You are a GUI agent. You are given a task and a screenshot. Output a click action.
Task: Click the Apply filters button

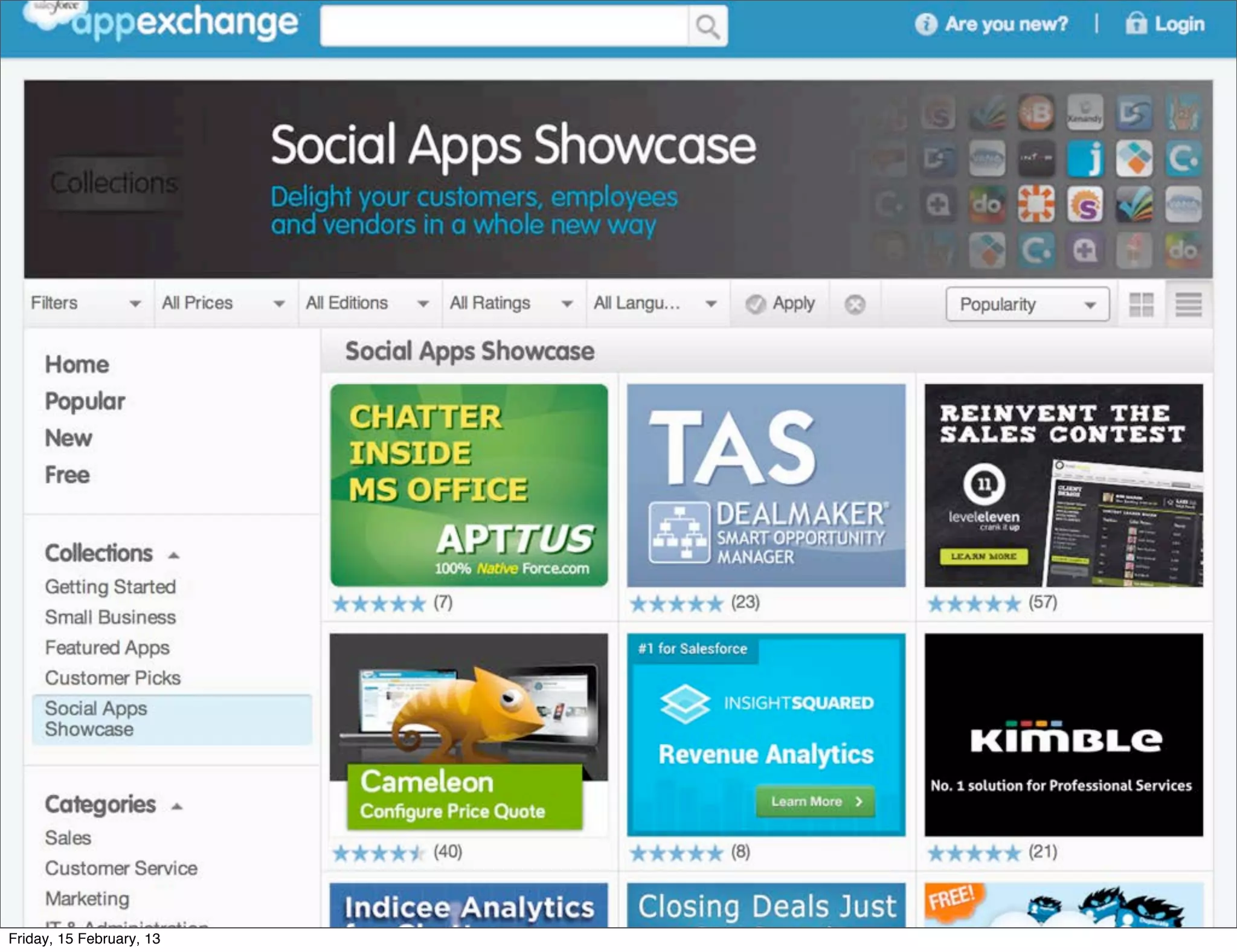click(780, 303)
